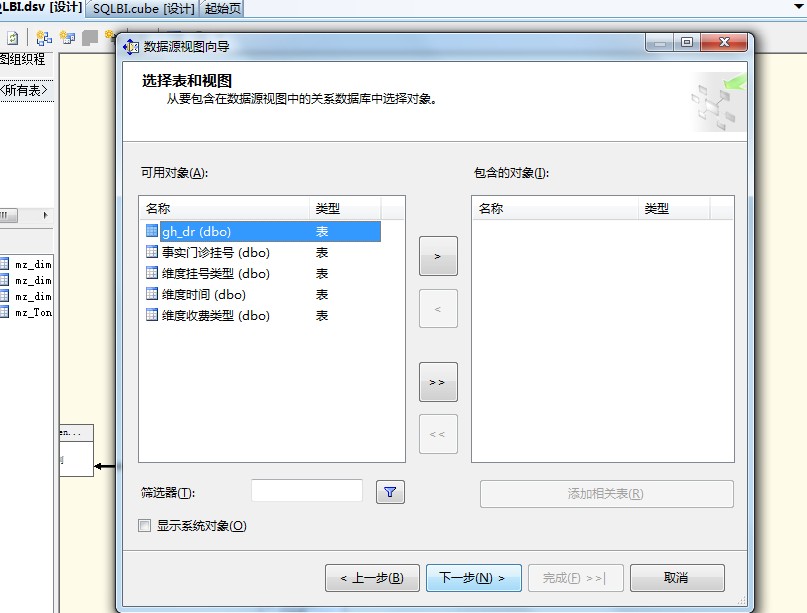Click the single right-arrow add button
807x613 pixels.
438,256
